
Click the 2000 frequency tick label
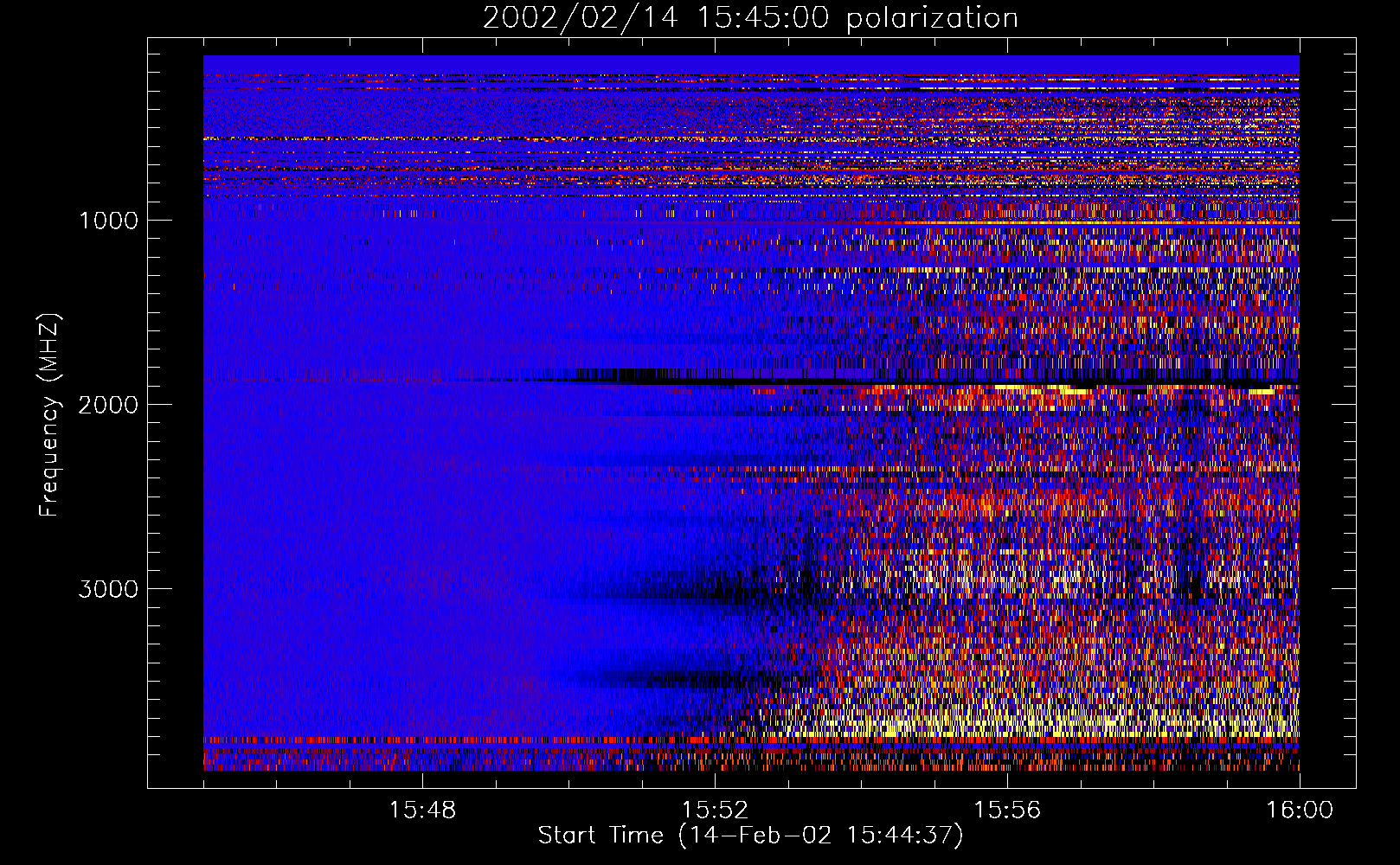coord(108,405)
